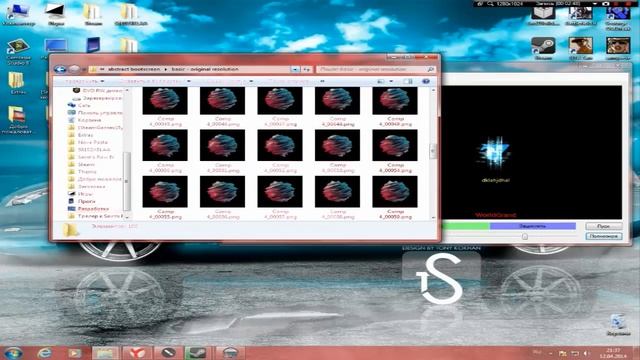This screenshot has height=360, width=640.
Task: Open the view options dropdown arrow
Action: 391,81
